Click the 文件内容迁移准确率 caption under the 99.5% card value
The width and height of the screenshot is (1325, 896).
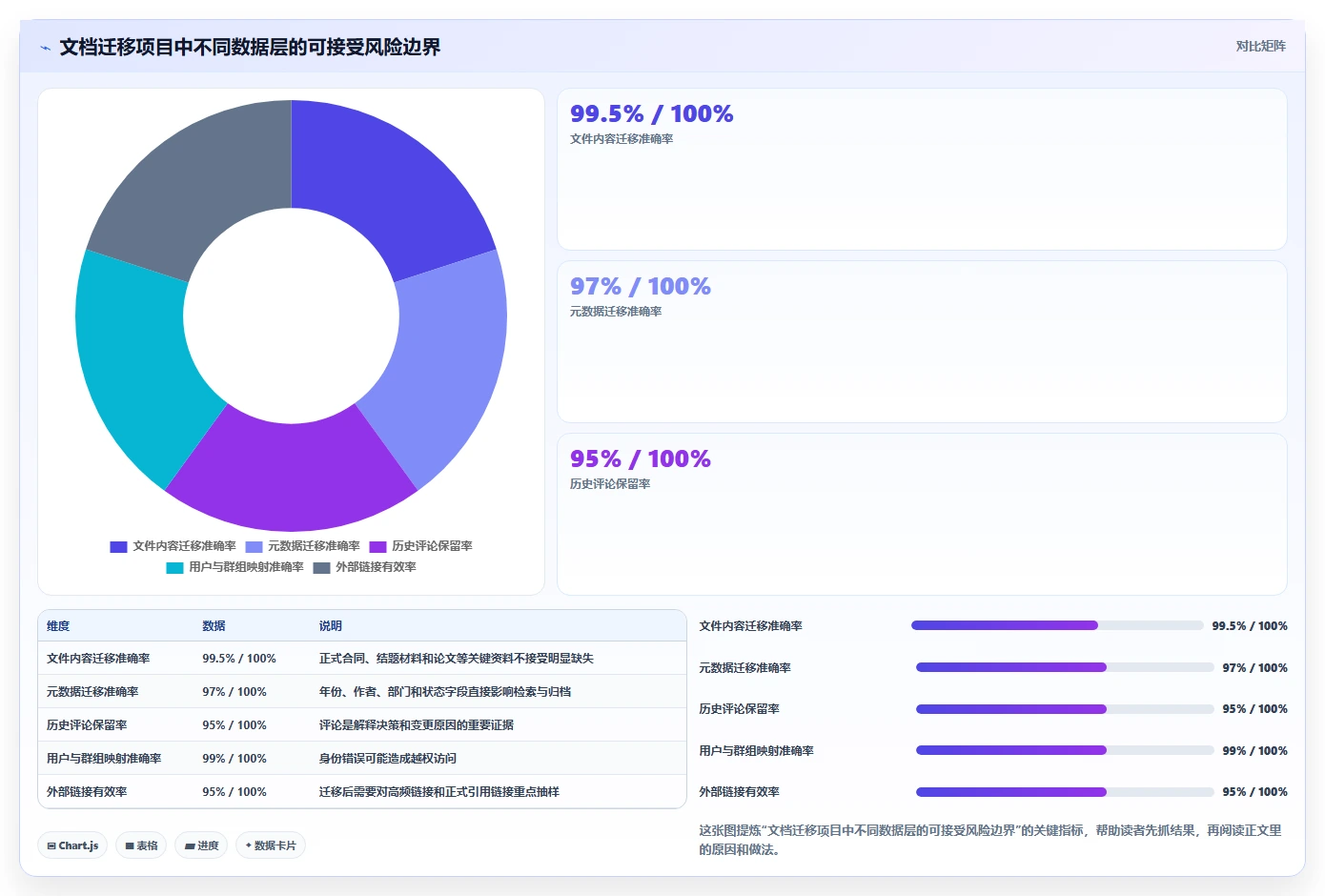pos(622,139)
